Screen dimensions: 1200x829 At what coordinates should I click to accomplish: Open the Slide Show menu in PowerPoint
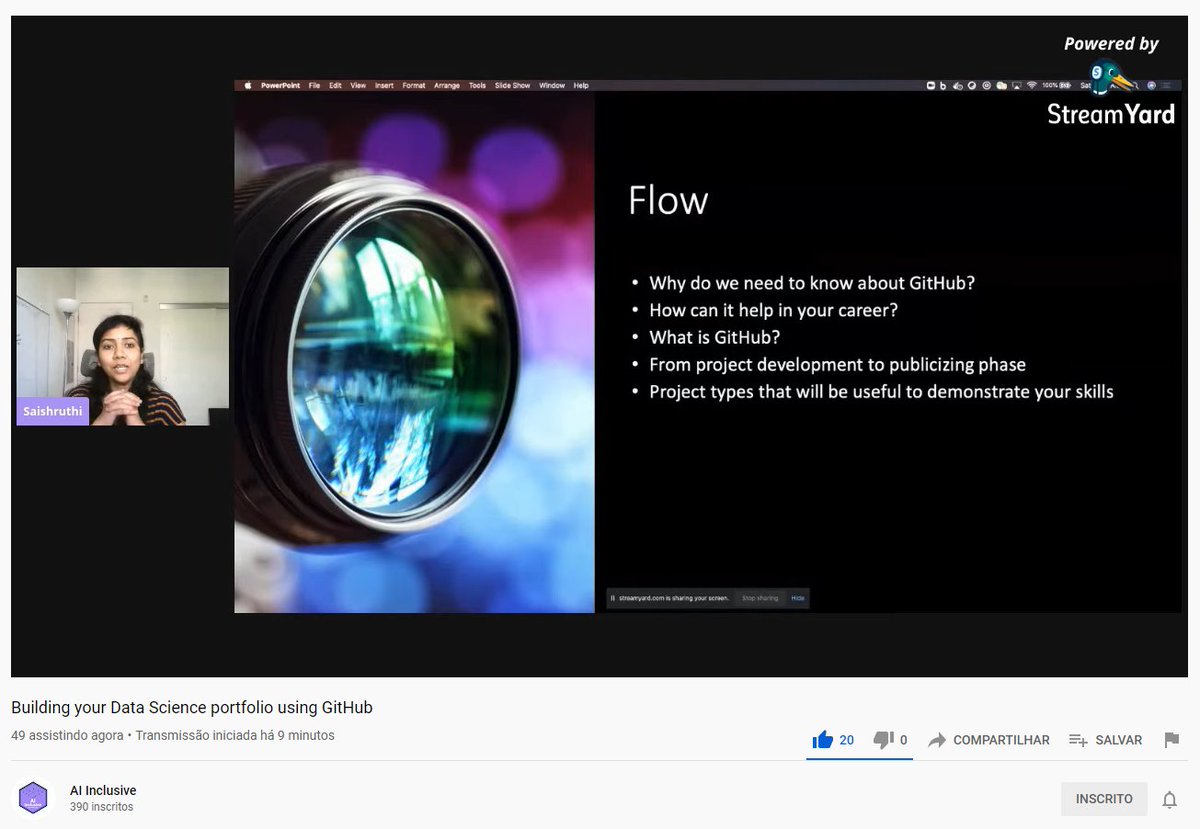[x=512, y=86]
